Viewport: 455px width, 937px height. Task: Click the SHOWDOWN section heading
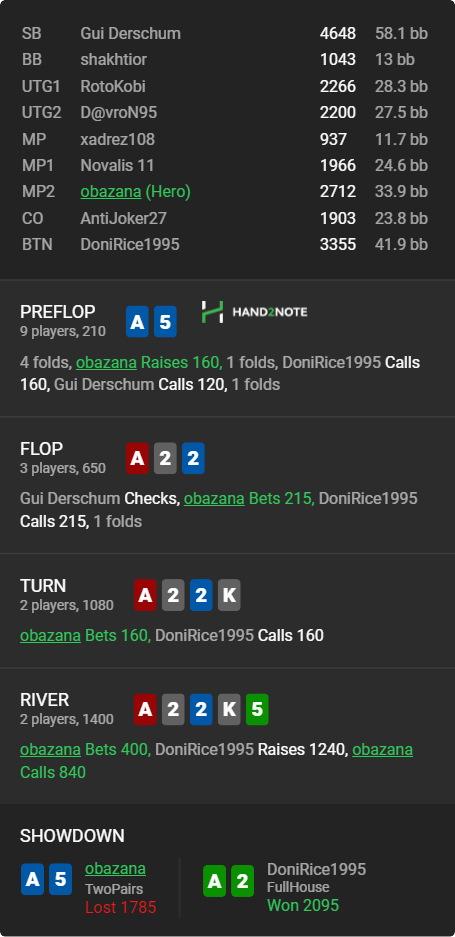72,836
